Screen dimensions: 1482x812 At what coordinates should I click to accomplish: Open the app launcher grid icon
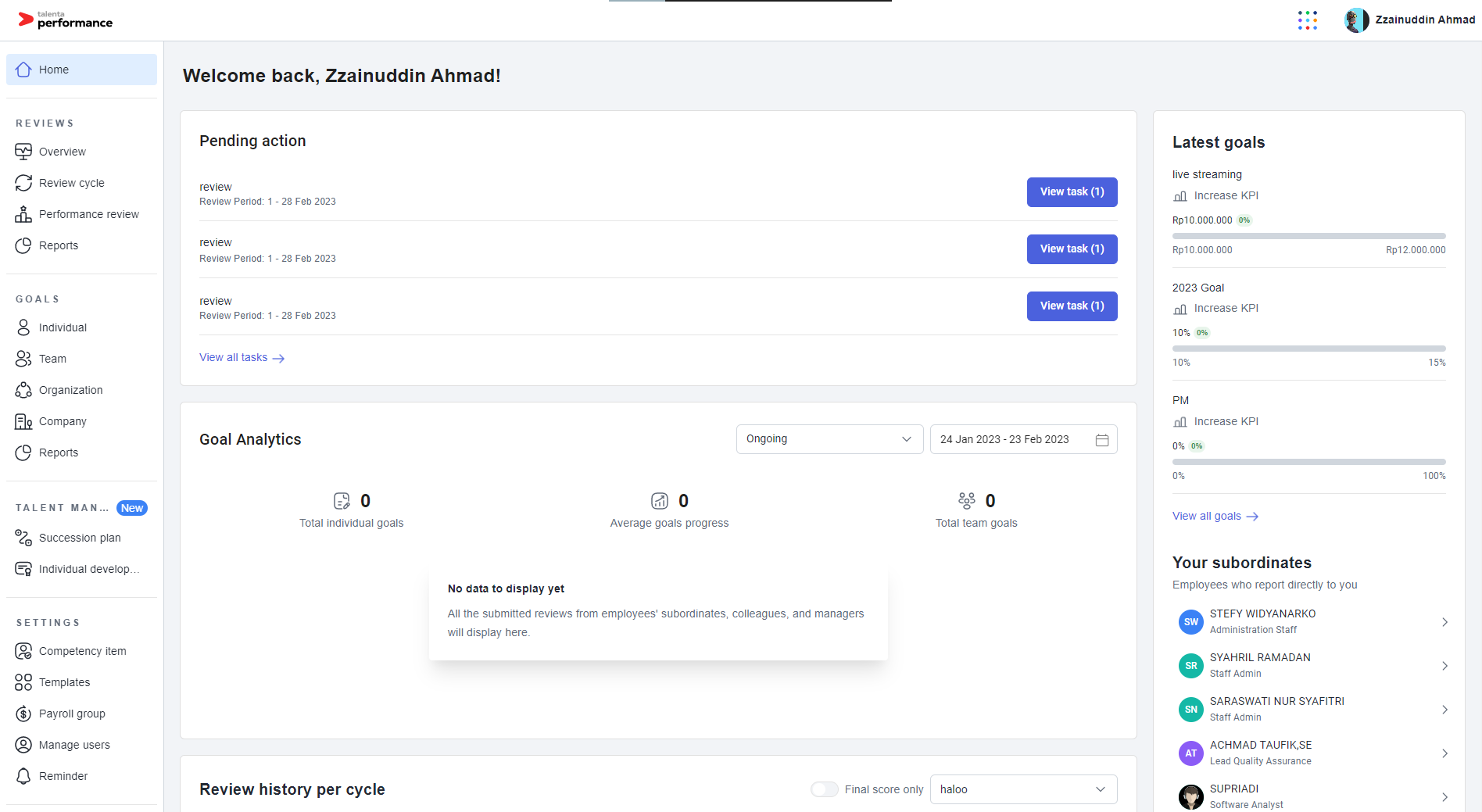click(1307, 20)
